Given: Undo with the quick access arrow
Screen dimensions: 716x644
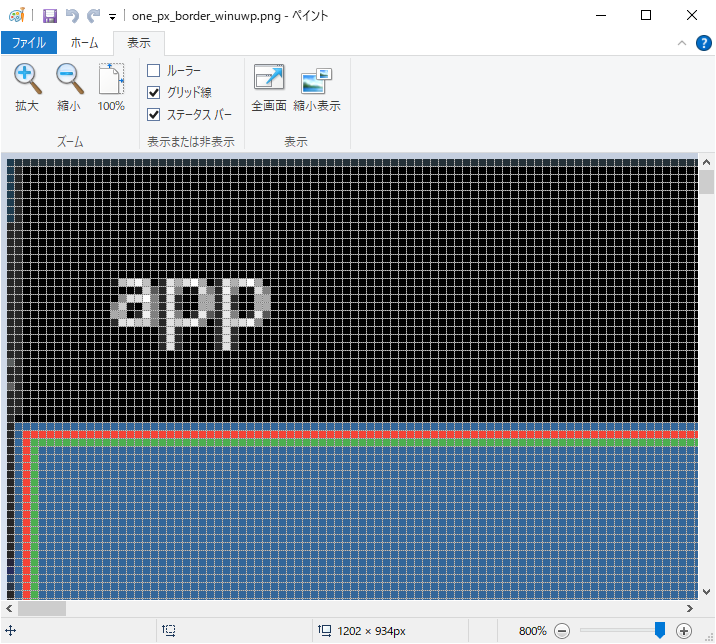Looking at the screenshot, I should coord(72,16).
